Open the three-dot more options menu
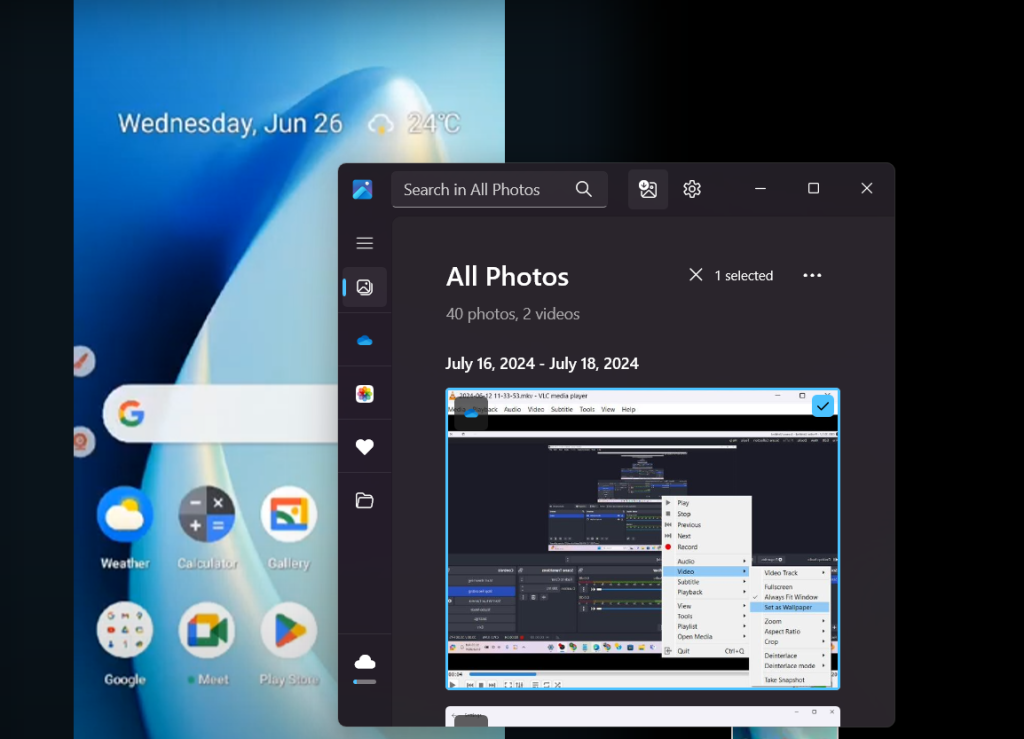The width and height of the screenshot is (1024, 739). click(x=812, y=276)
